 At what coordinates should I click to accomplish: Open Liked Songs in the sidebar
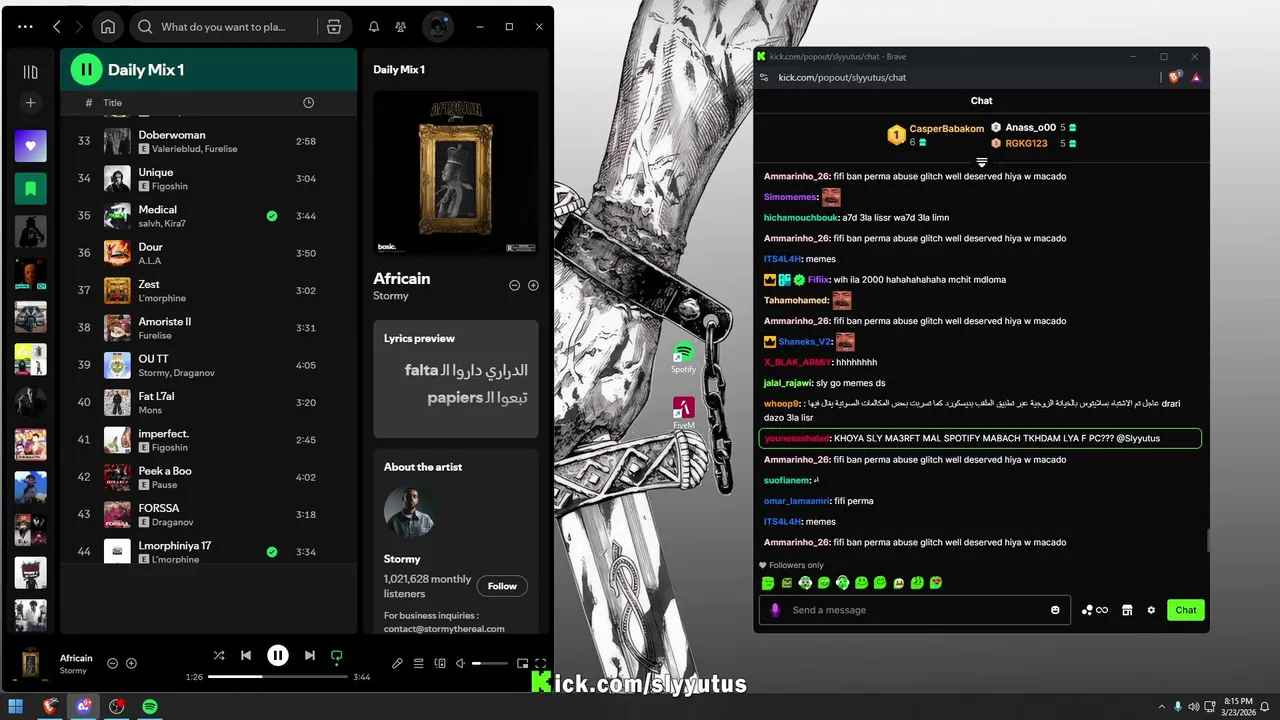click(30, 146)
